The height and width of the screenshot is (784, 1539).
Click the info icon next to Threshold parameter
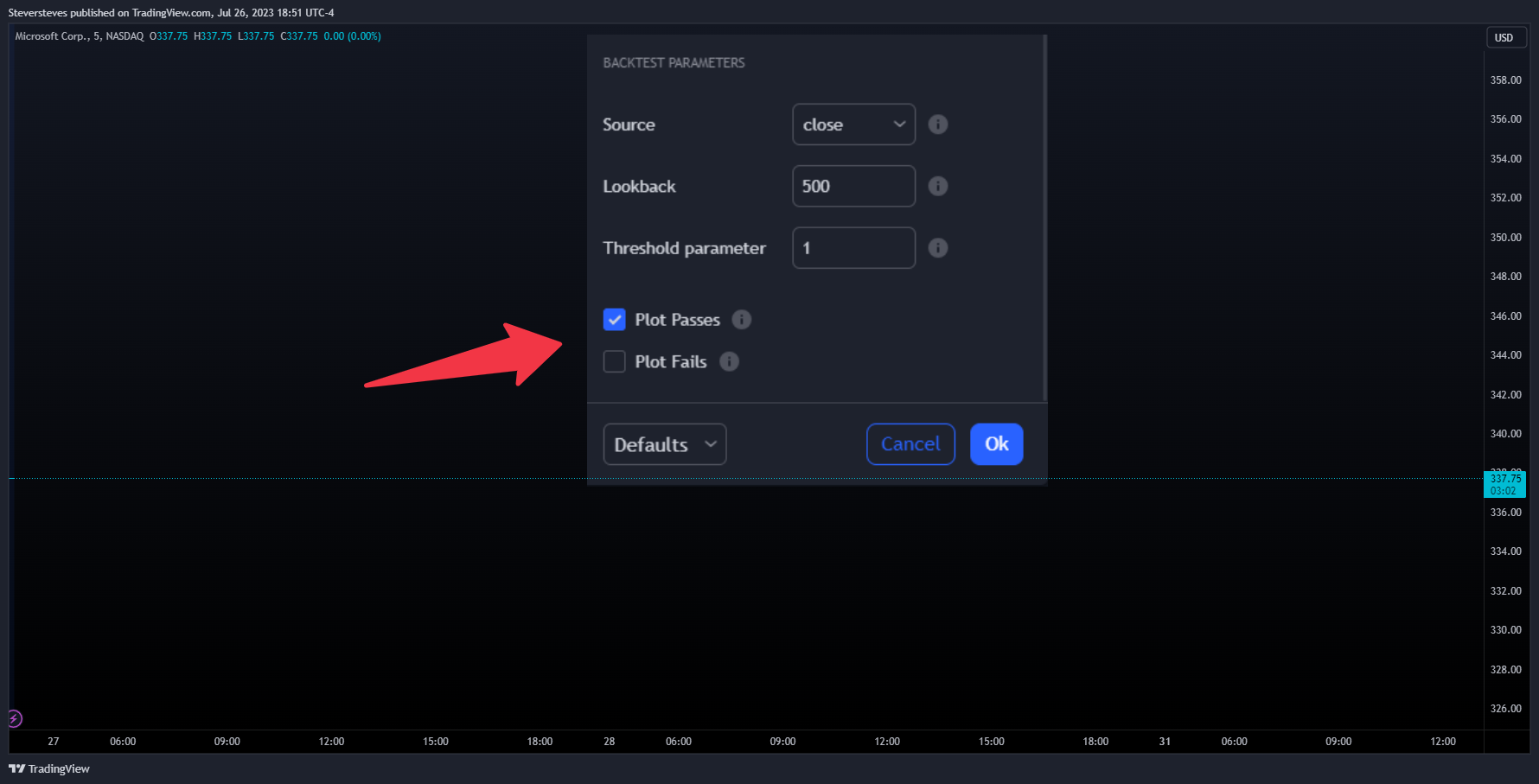point(938,248)
